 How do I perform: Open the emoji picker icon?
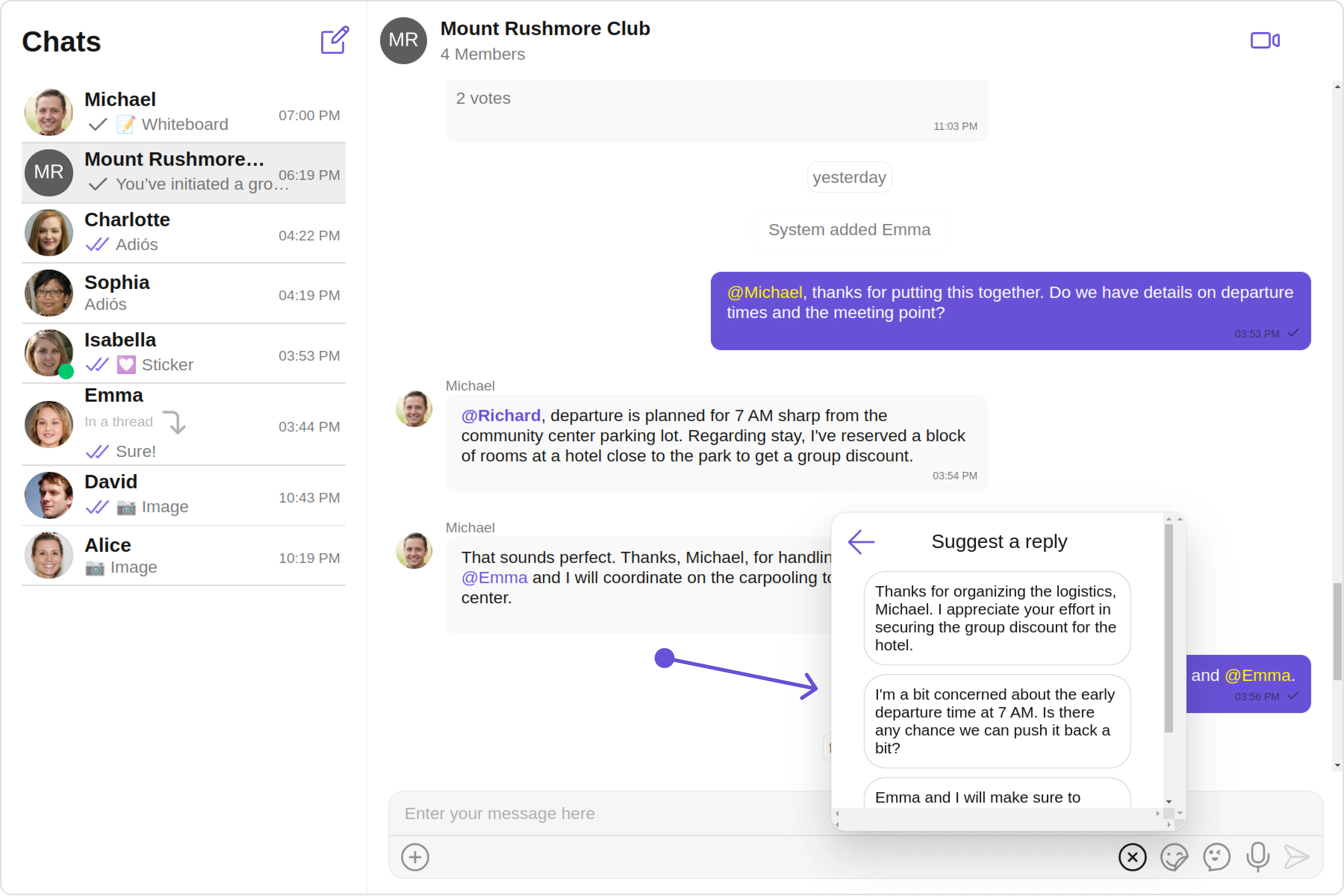click(x=1216, y=857)
